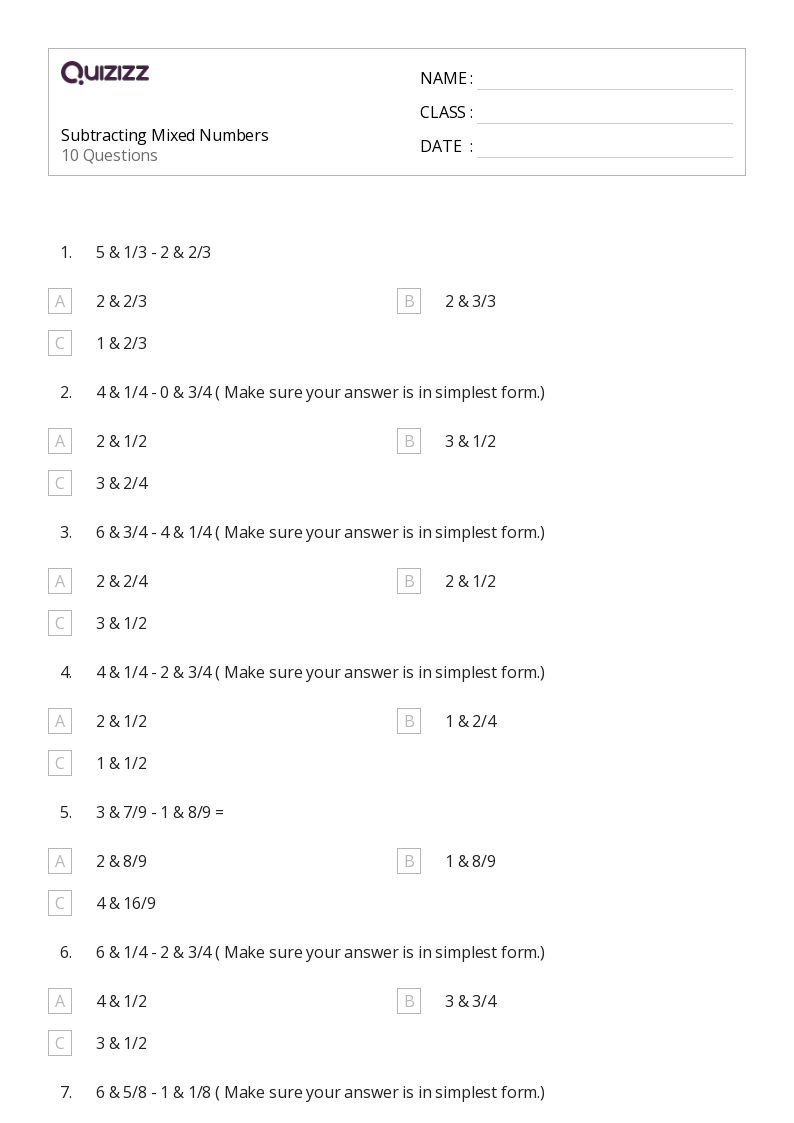Select answer A for question 1
This screenshot has width=794, height=1123.
[x=60, y=302]
